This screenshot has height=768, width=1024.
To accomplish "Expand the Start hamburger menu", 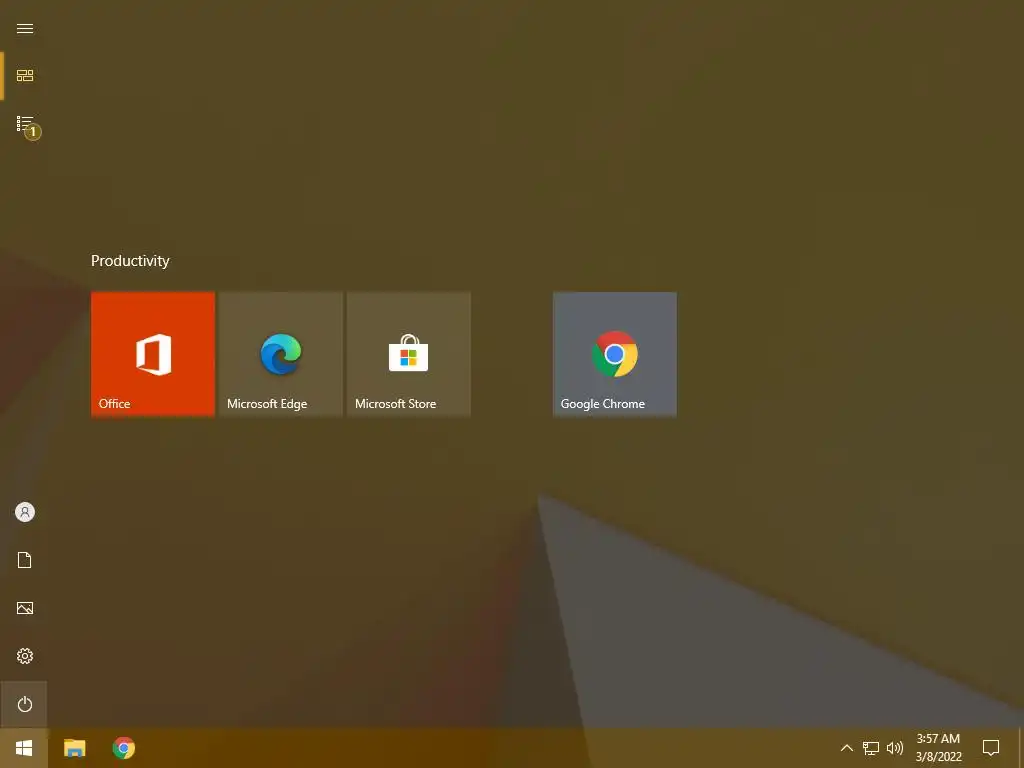I will click(x=25, y=29).
